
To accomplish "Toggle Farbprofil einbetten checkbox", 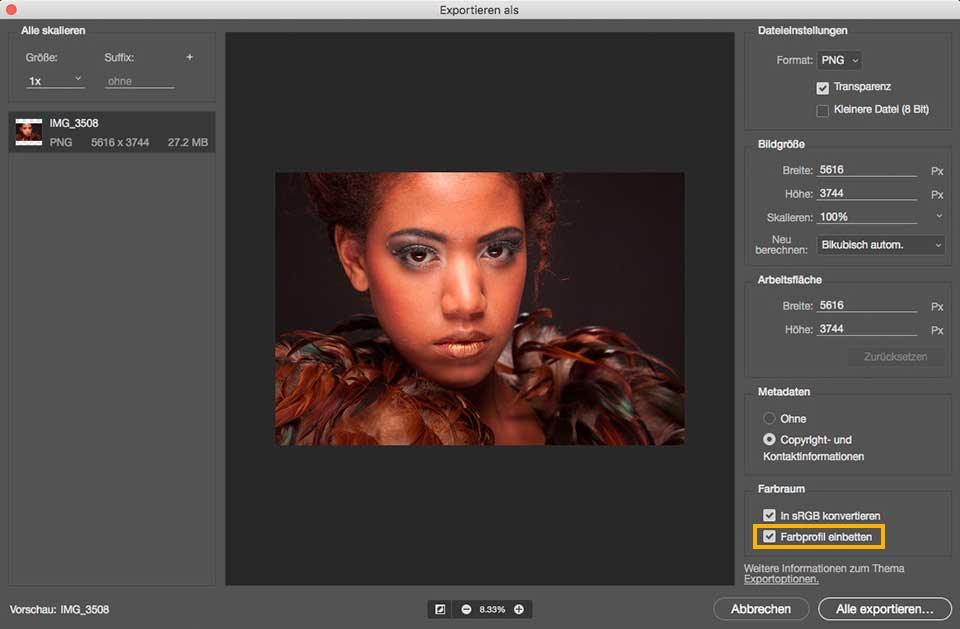I will coord(769,537).
